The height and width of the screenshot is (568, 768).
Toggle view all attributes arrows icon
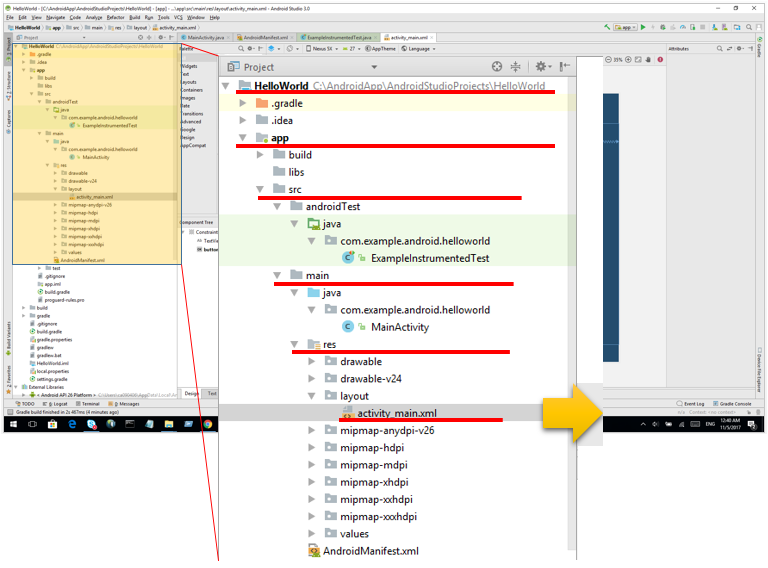coord(729,48)
